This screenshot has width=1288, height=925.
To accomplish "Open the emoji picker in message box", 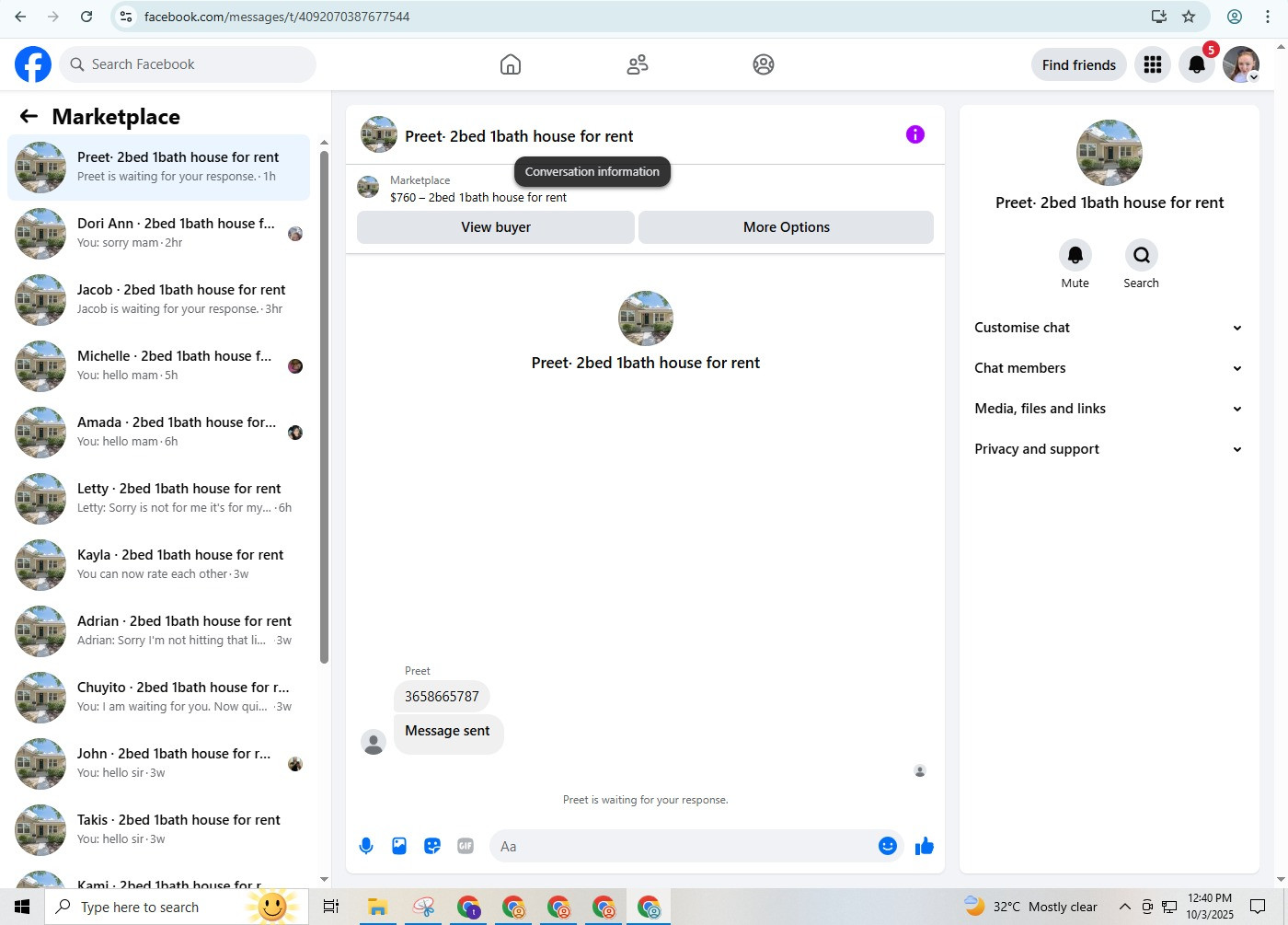I will tap(888, 846).
